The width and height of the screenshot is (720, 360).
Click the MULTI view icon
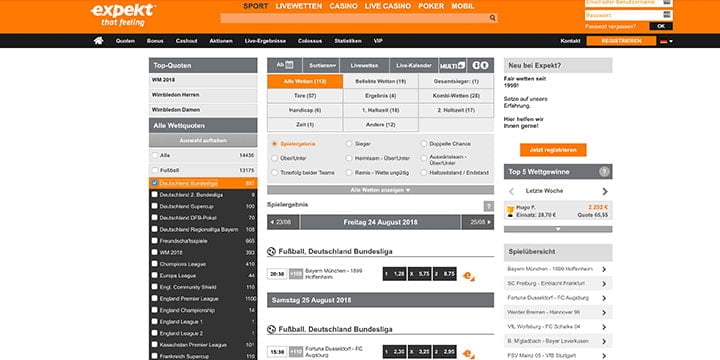[453, 65]
